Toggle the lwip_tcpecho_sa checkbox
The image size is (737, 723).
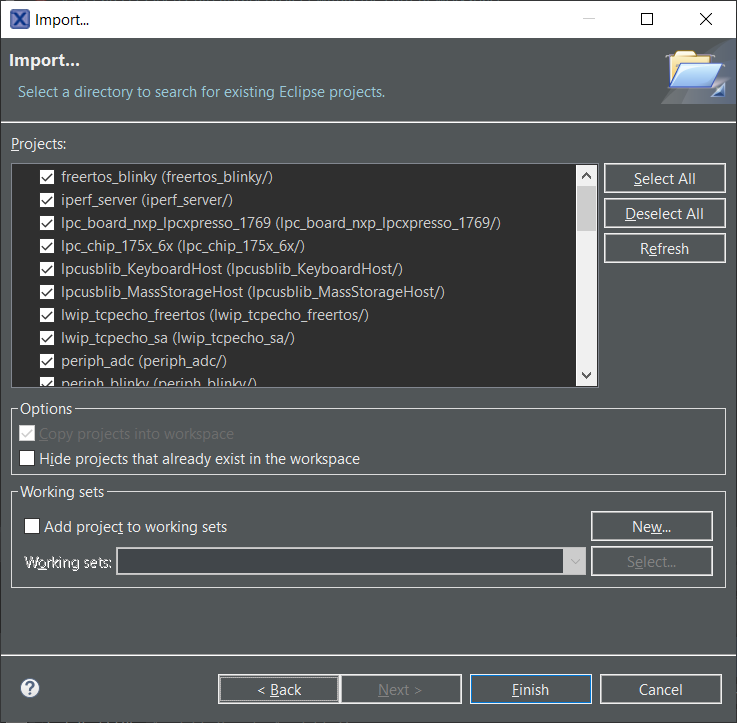click(47, 338)
